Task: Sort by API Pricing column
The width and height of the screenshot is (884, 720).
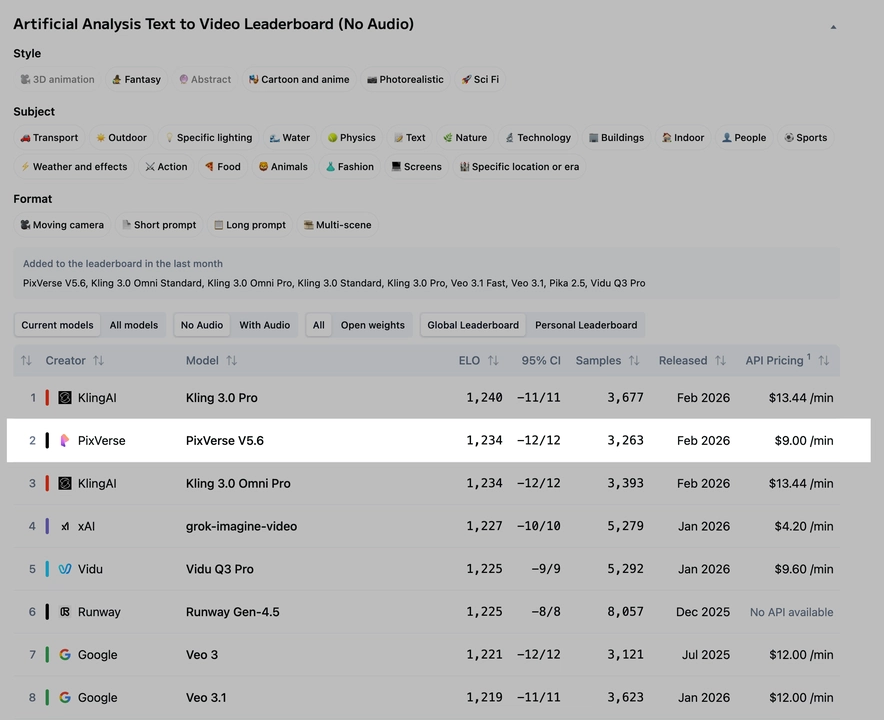Action: coord(825,361)
